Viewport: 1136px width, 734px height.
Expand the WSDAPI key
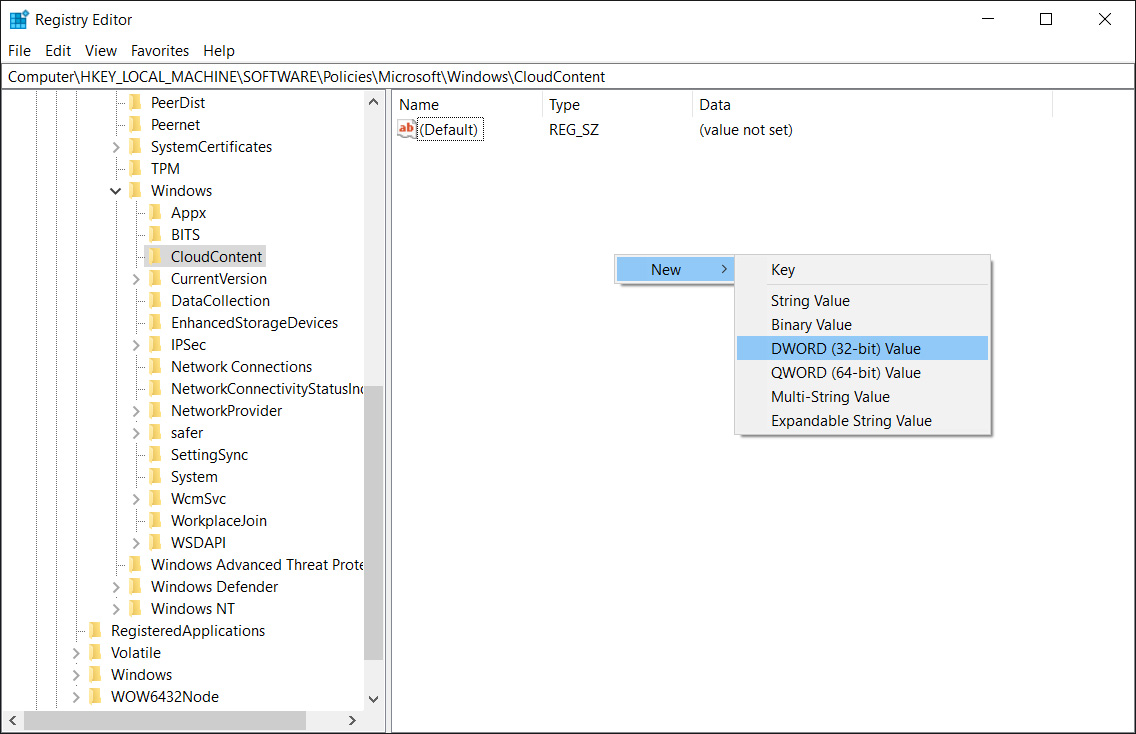click(135, 543)
